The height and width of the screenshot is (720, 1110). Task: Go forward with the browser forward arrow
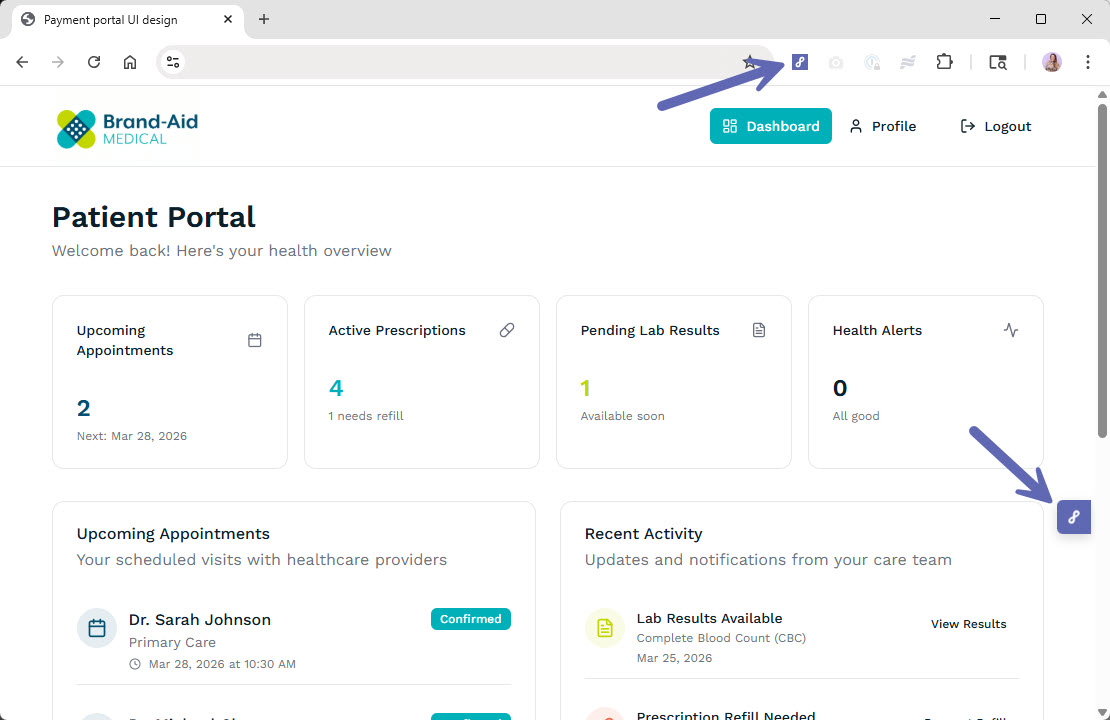coord(58,62)
